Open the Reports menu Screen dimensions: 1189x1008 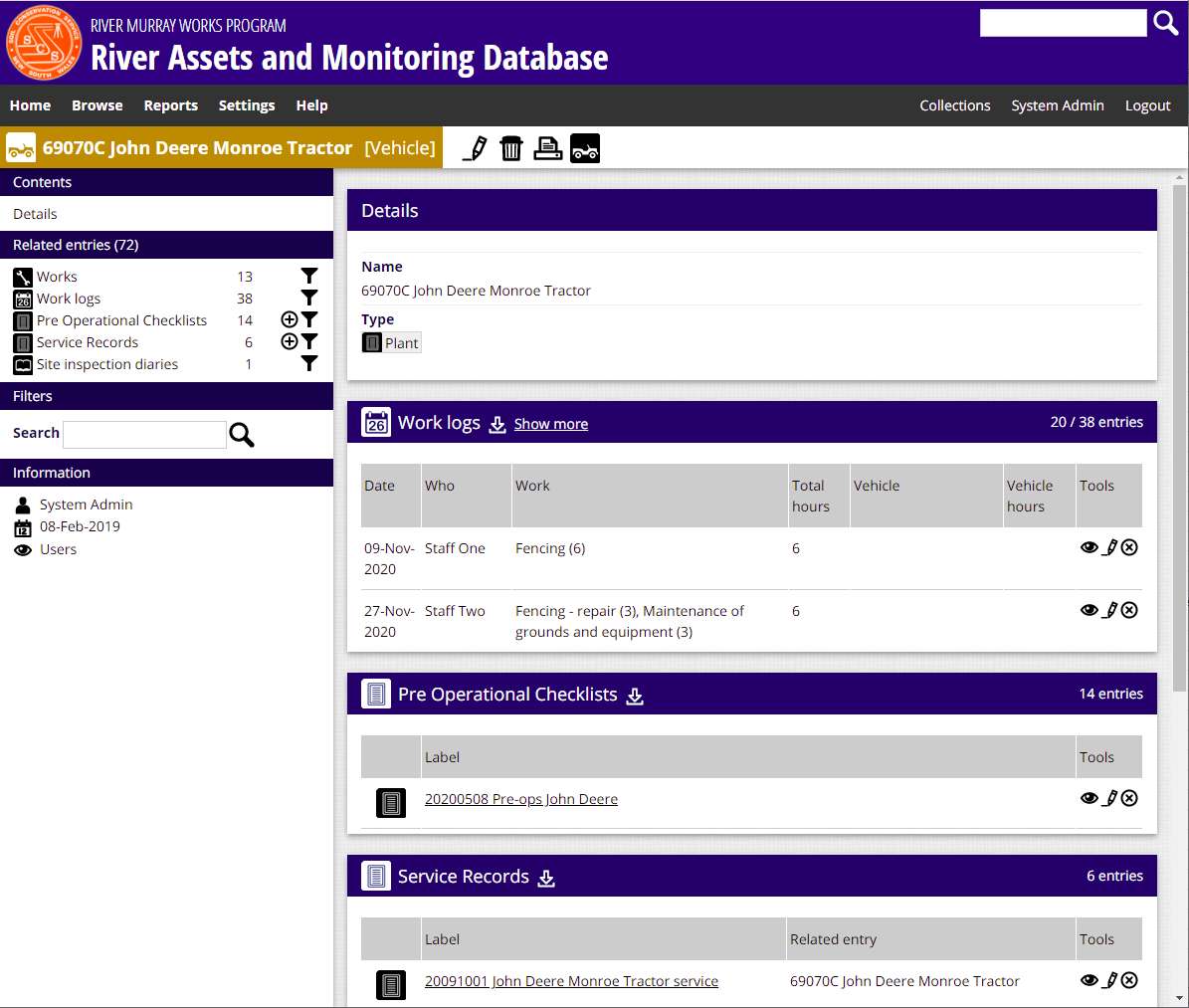coord(170,105)
